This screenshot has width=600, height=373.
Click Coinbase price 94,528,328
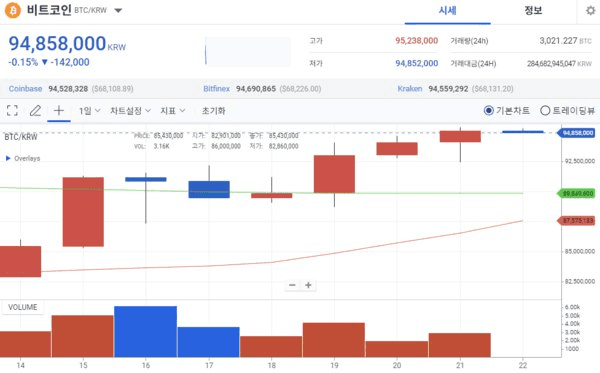[x=68, y=89]
